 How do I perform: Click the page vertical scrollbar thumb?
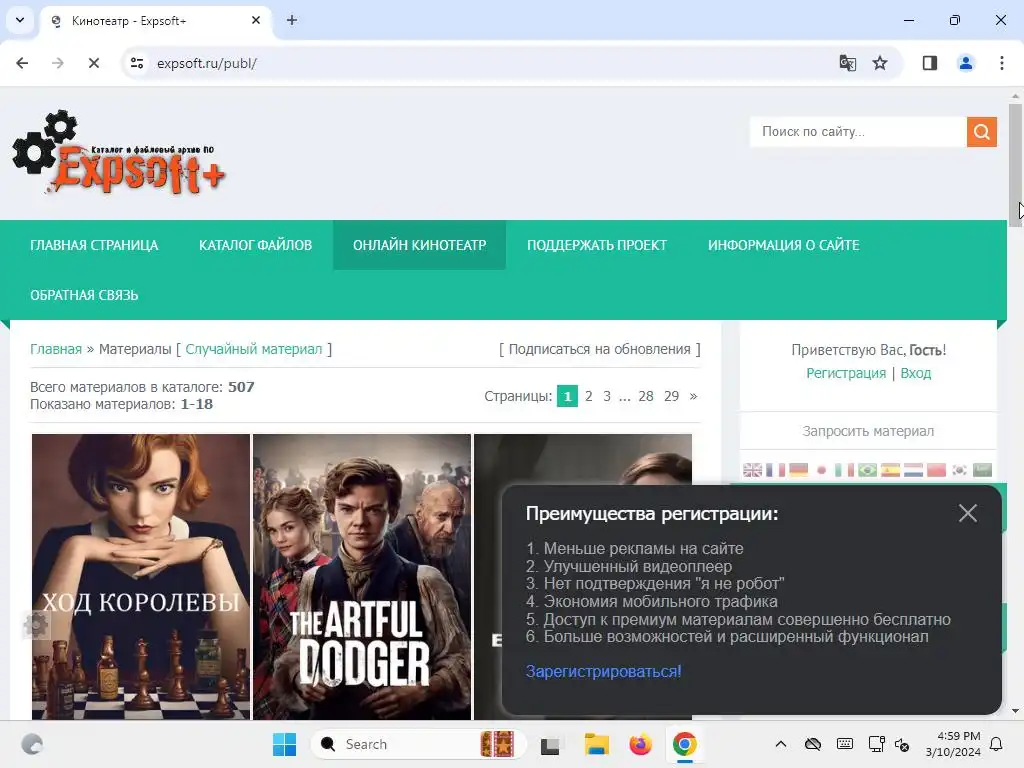coord(1015,165)
